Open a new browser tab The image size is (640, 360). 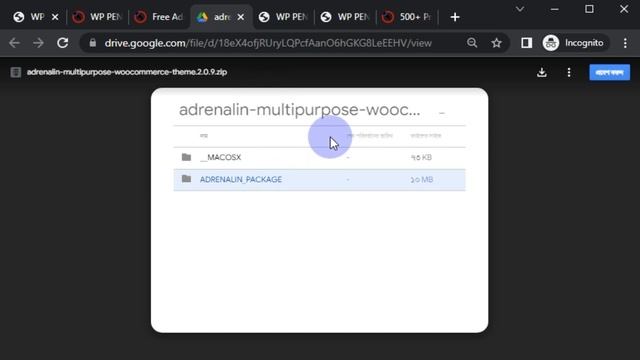(455, 17)
